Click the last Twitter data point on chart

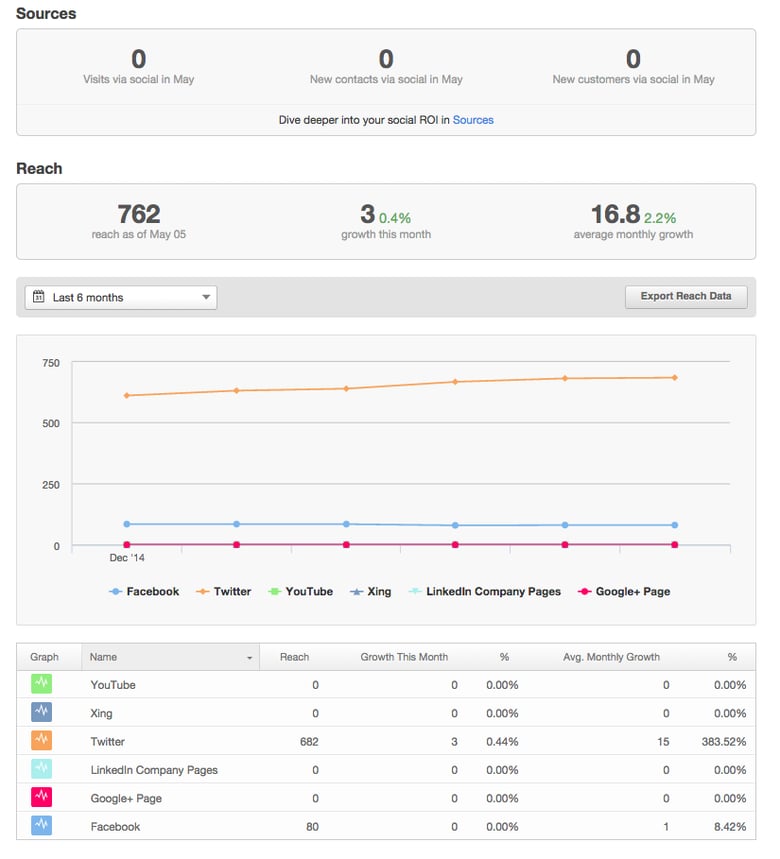[675, 378]
